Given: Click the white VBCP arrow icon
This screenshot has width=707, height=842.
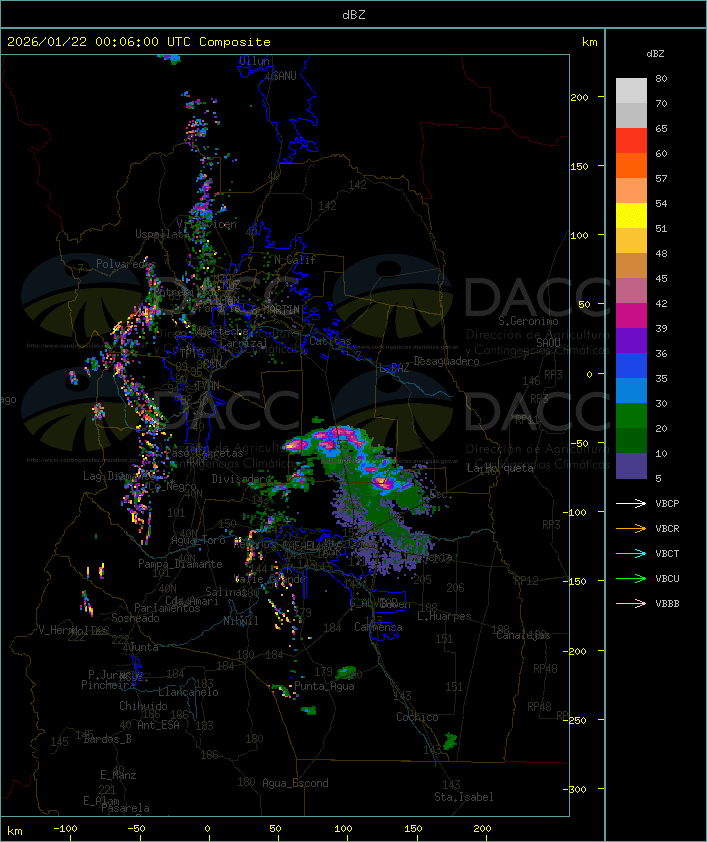Looking at the screenshot, I should [x=632, y=504].
